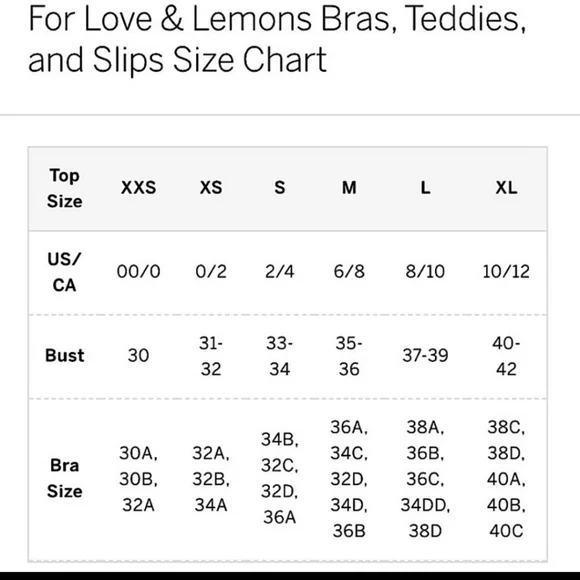This screenshot has height=580, width=580.
Task: Click the Bra Size row label
Action: [64, 478]
